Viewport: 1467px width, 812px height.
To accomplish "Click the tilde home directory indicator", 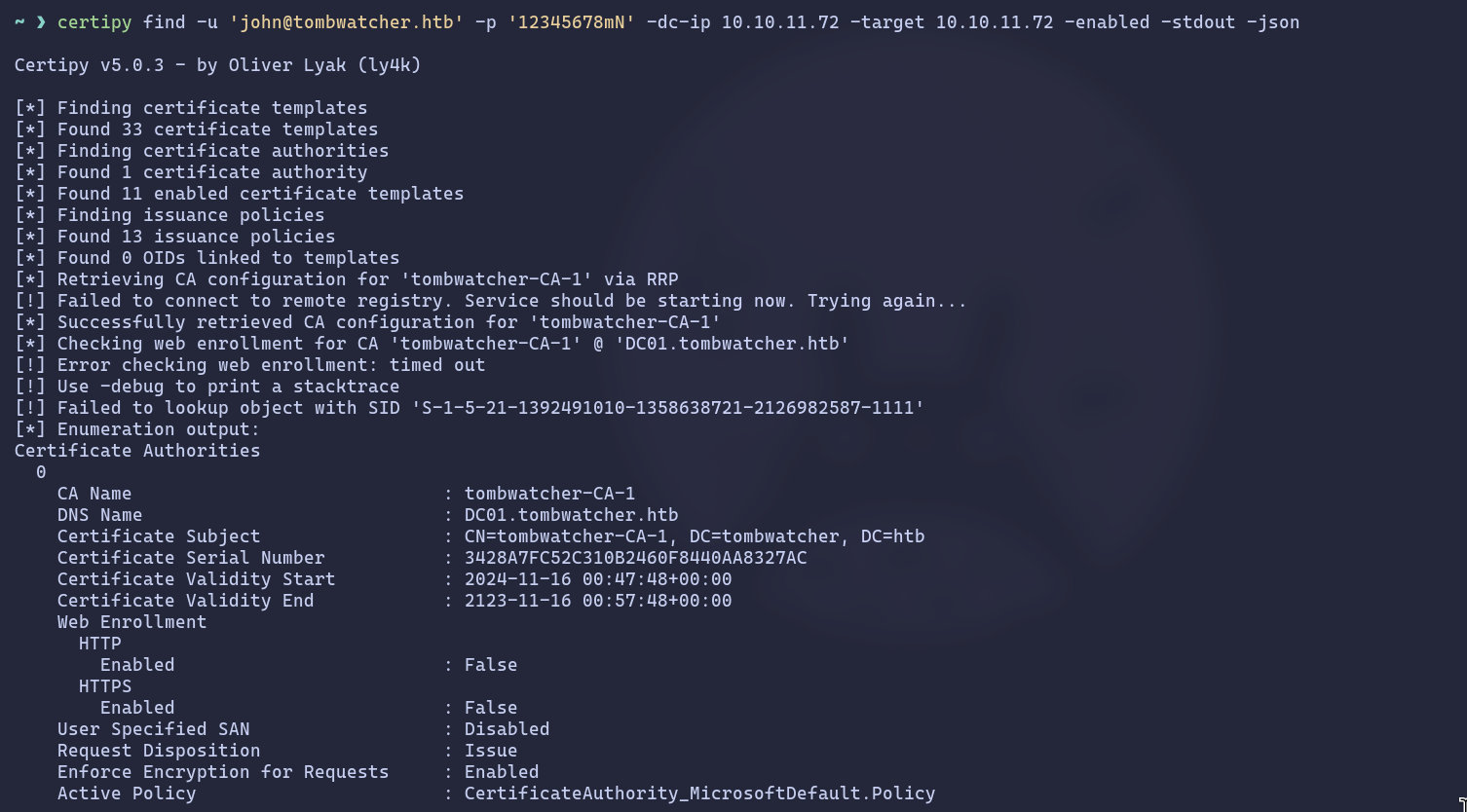I will pyautogui.click(x=19, y=22).
